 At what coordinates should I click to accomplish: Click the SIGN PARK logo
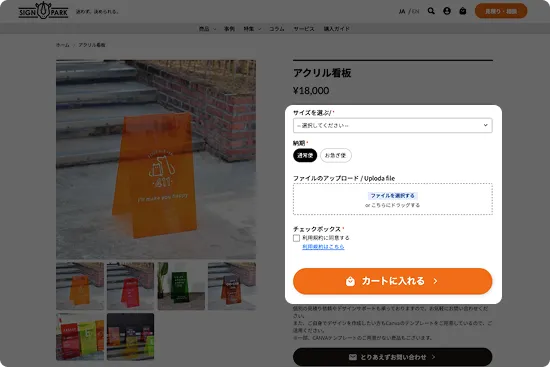pyautogui.click(x=43, y=11)
